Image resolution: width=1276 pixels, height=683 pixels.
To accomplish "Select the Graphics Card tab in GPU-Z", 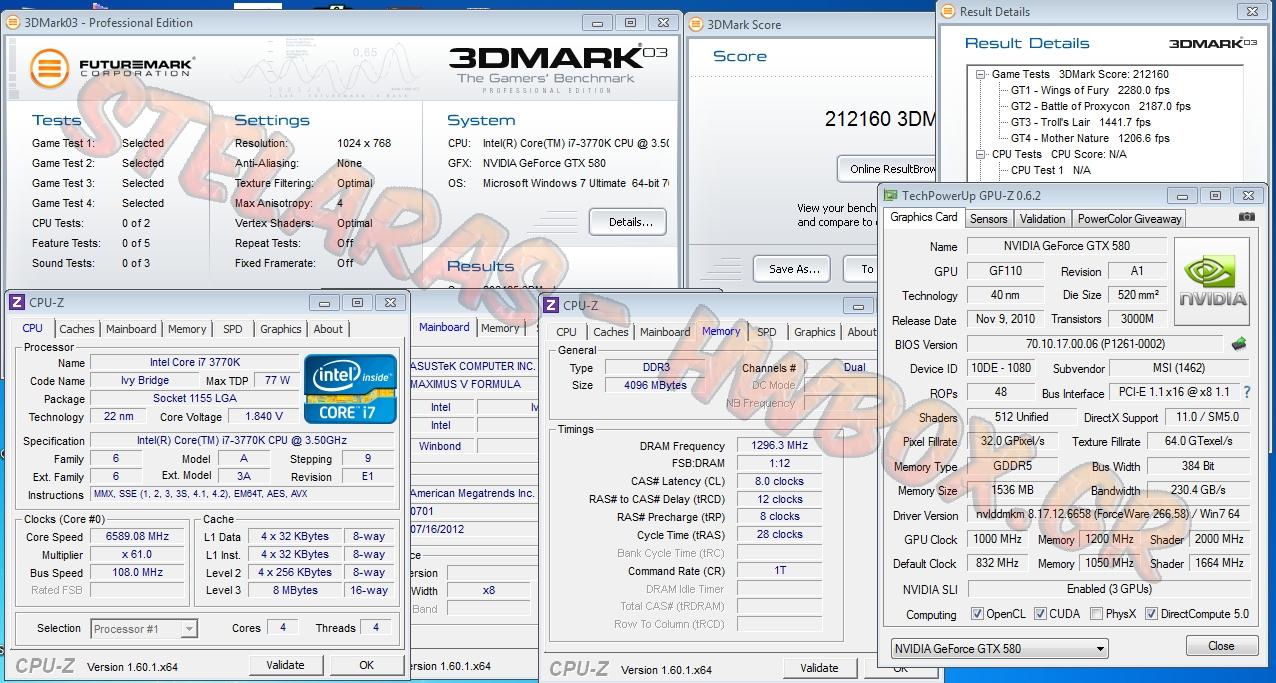I will click(924, 217).
